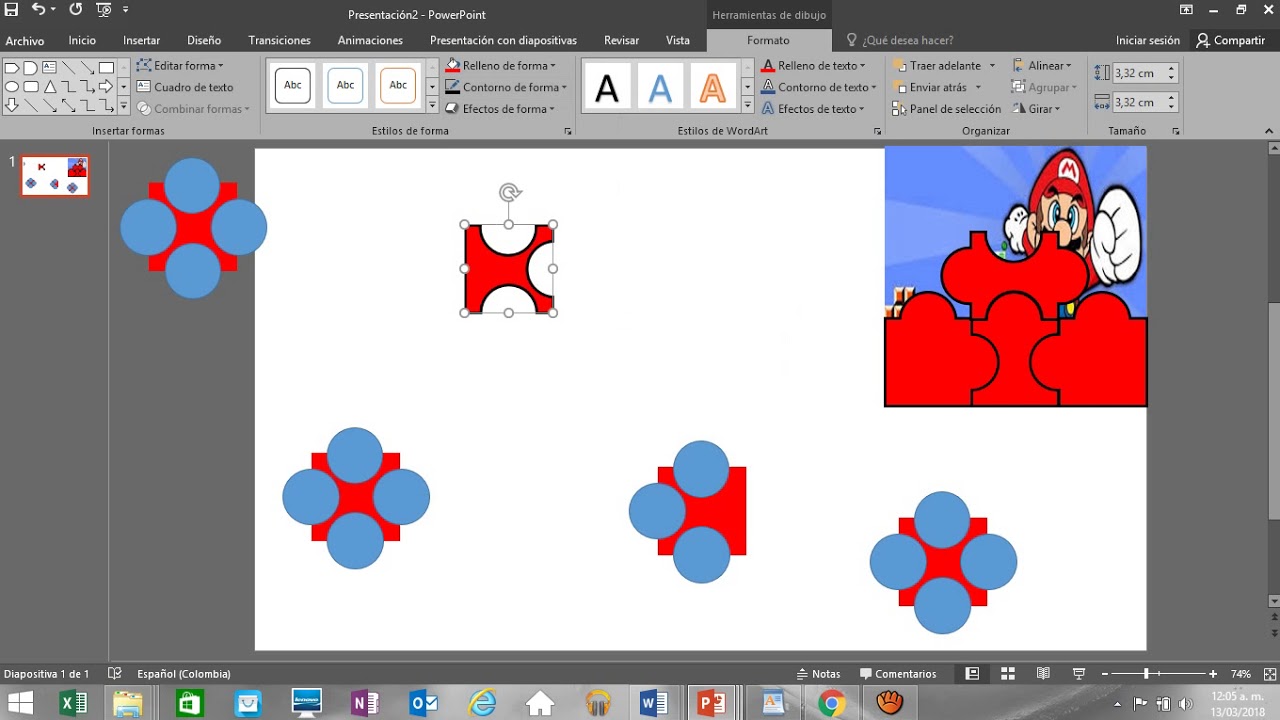Start slideshow from beginning icon in the title bar
Screen dimensions: 1280x720
(104, 10)
